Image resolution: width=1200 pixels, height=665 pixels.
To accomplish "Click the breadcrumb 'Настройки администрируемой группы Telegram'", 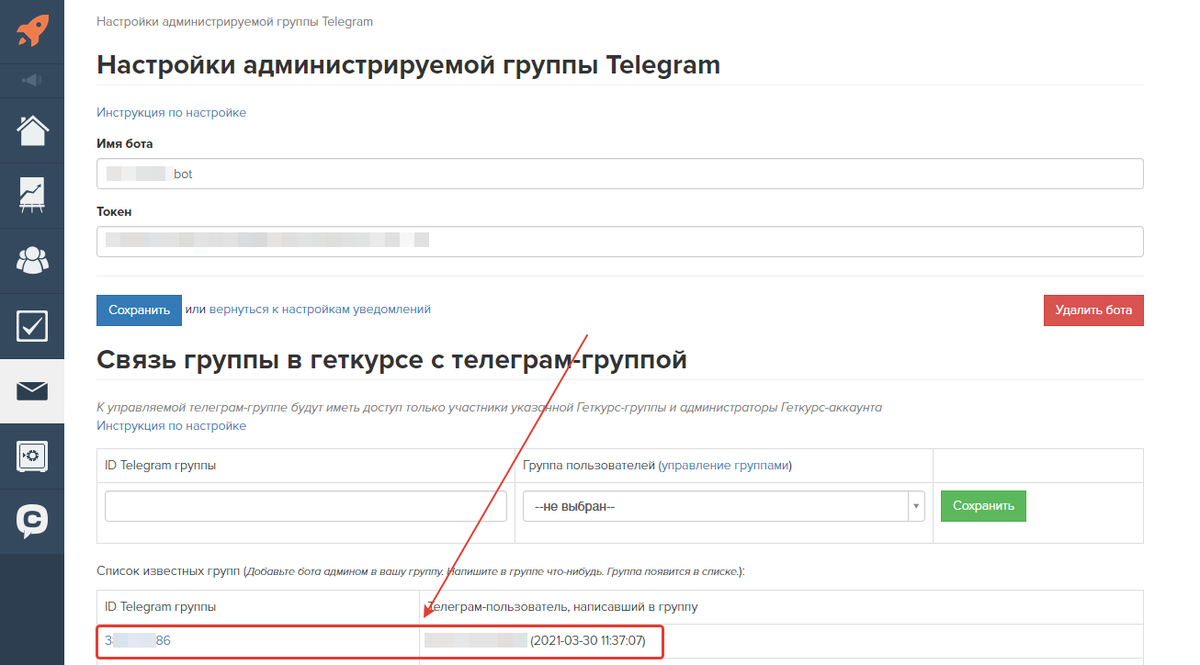I will coord(235,21).
